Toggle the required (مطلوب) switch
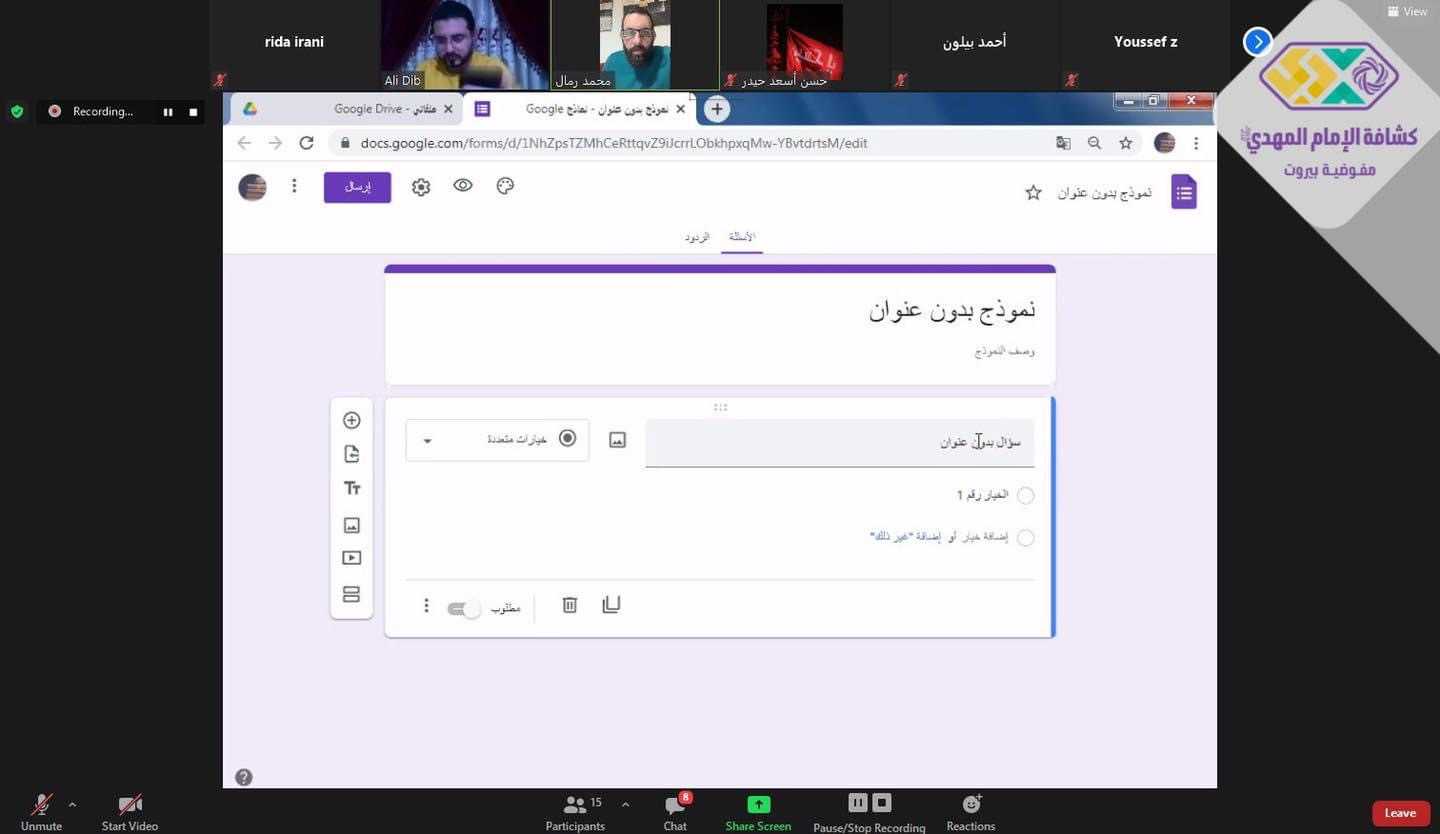This screenshot has width=1440, height=834. (x=463, y=608)
